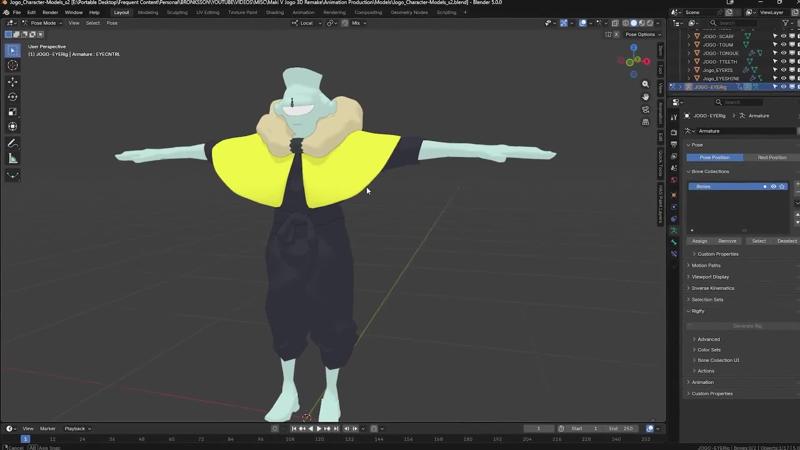Open the Render menu

50,12
